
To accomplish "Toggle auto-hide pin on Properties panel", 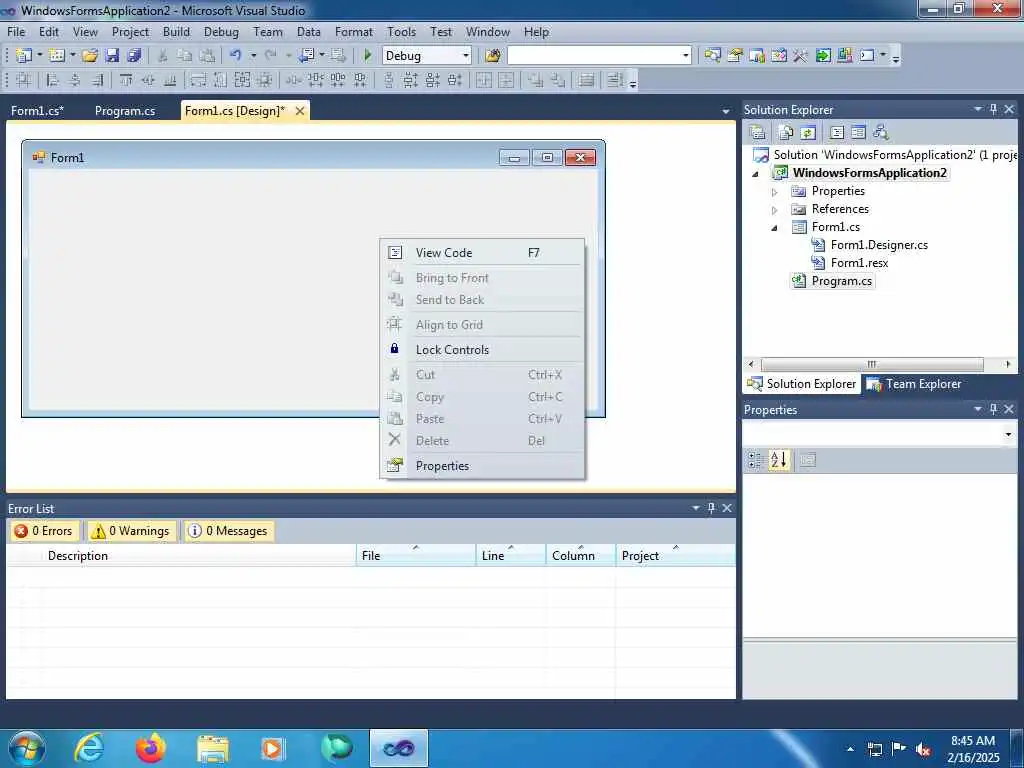I will [x=993, y=409].
